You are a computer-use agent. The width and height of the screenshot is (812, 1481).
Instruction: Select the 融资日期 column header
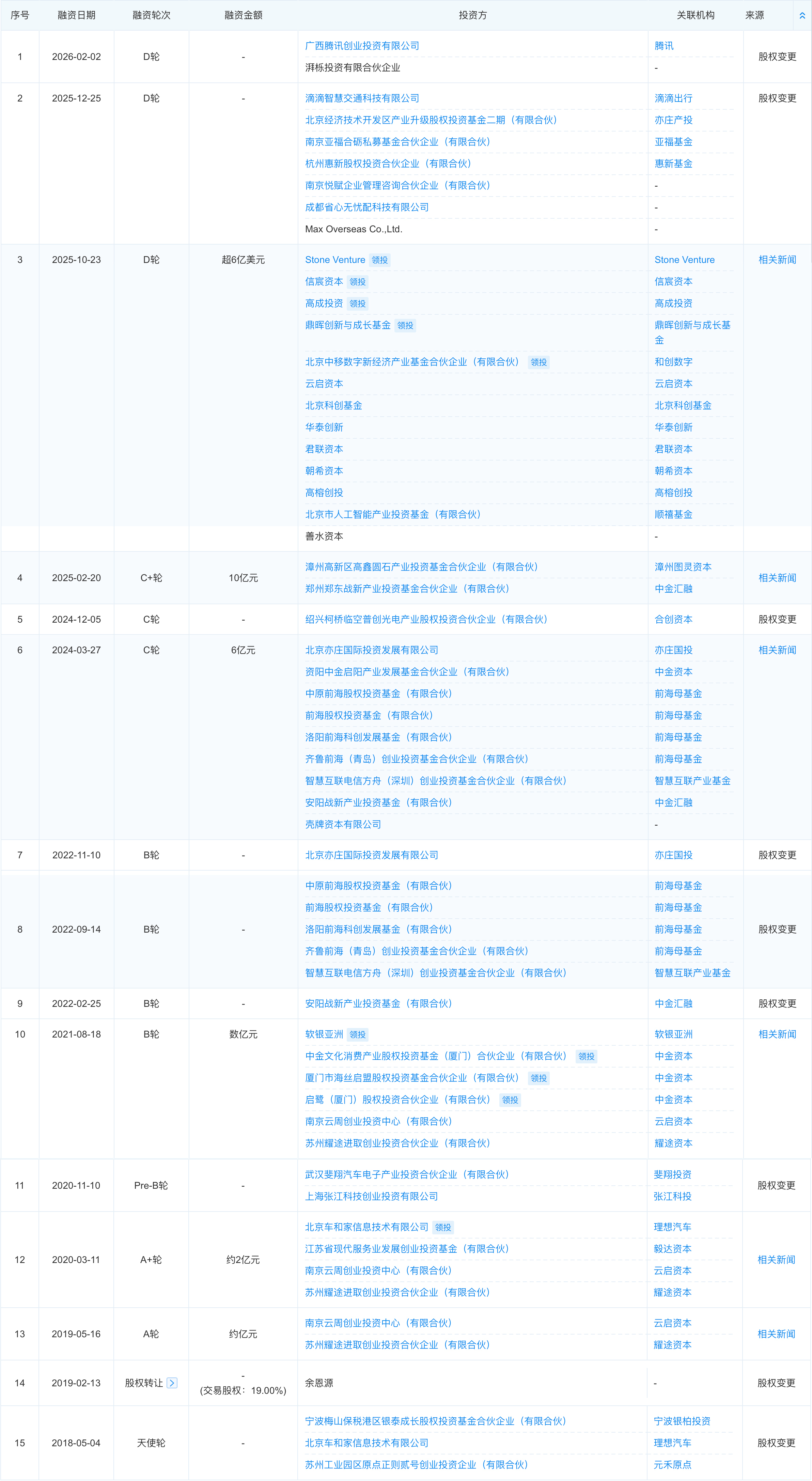(x=77, y=16)
